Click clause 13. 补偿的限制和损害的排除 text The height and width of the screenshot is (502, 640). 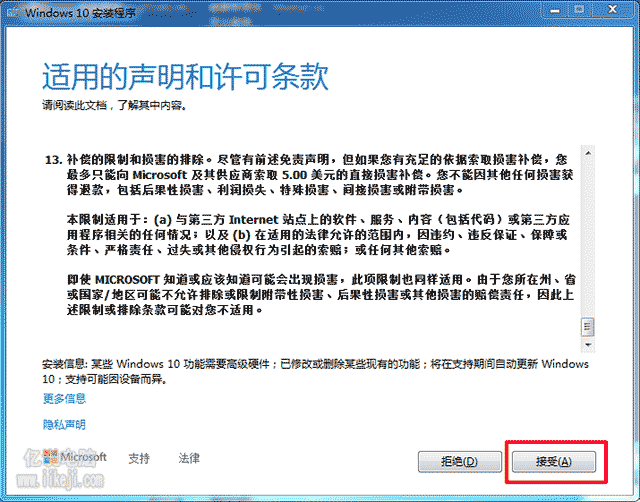pos(310,174)
